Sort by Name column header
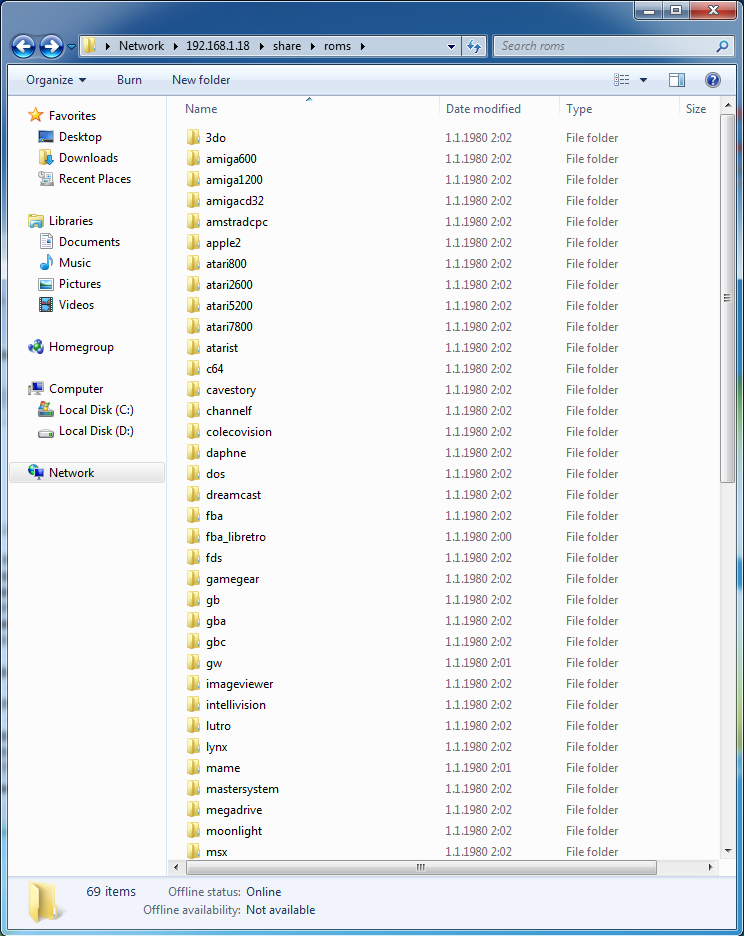 click(x=201, y=109)
